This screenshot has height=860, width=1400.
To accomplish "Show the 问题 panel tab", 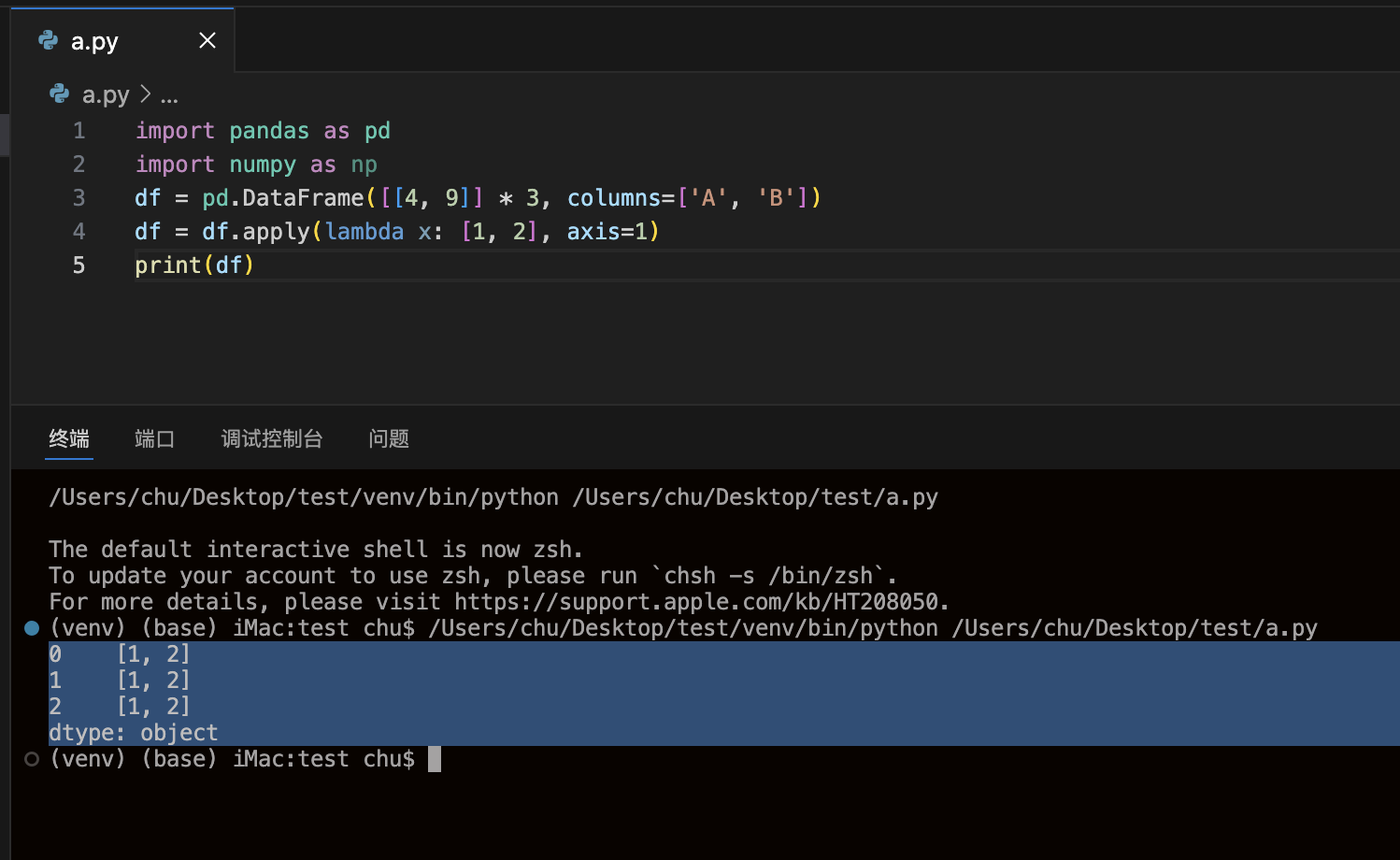I will (389, 438).
